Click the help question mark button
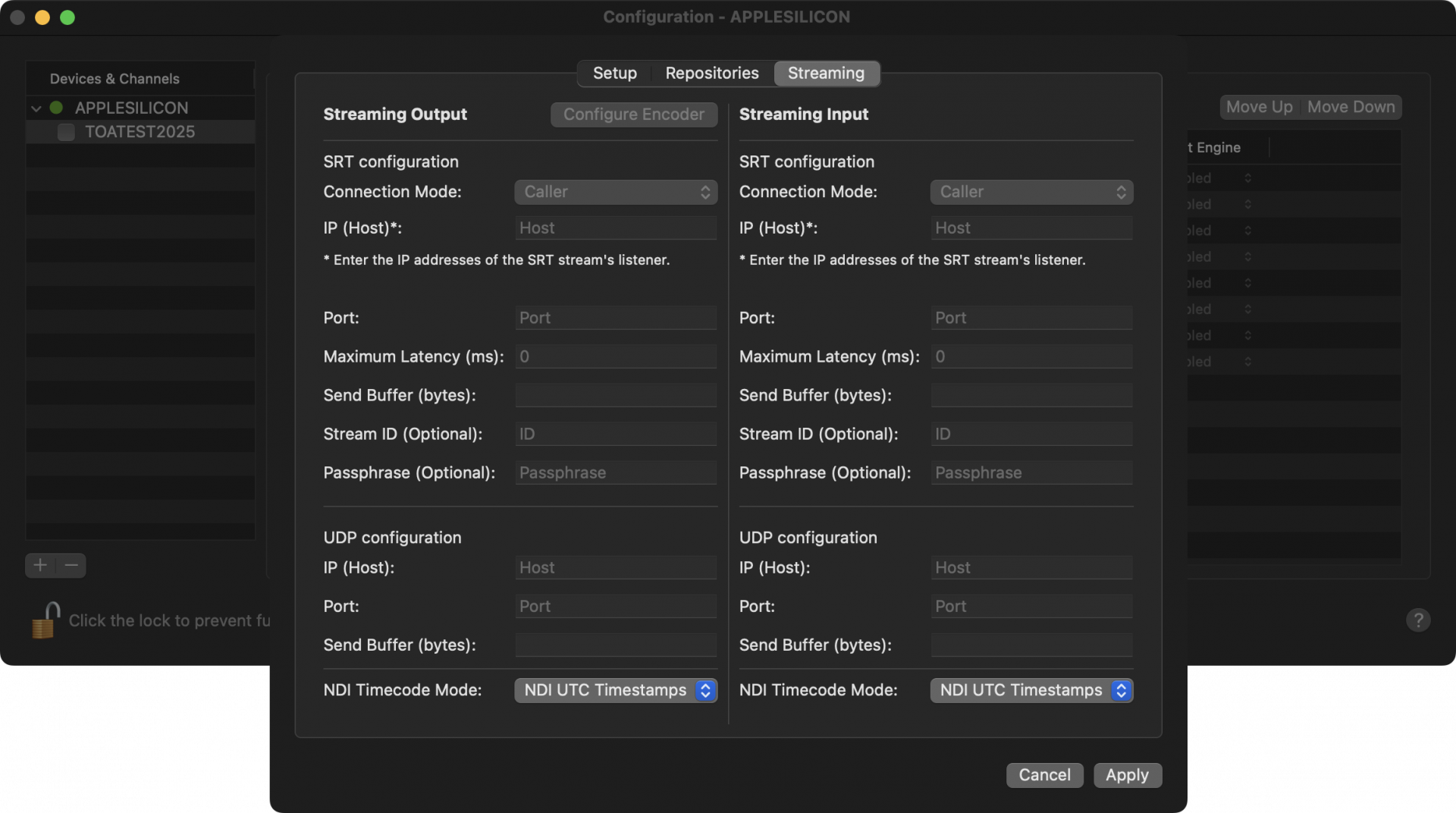 (x=1418, y=620)
